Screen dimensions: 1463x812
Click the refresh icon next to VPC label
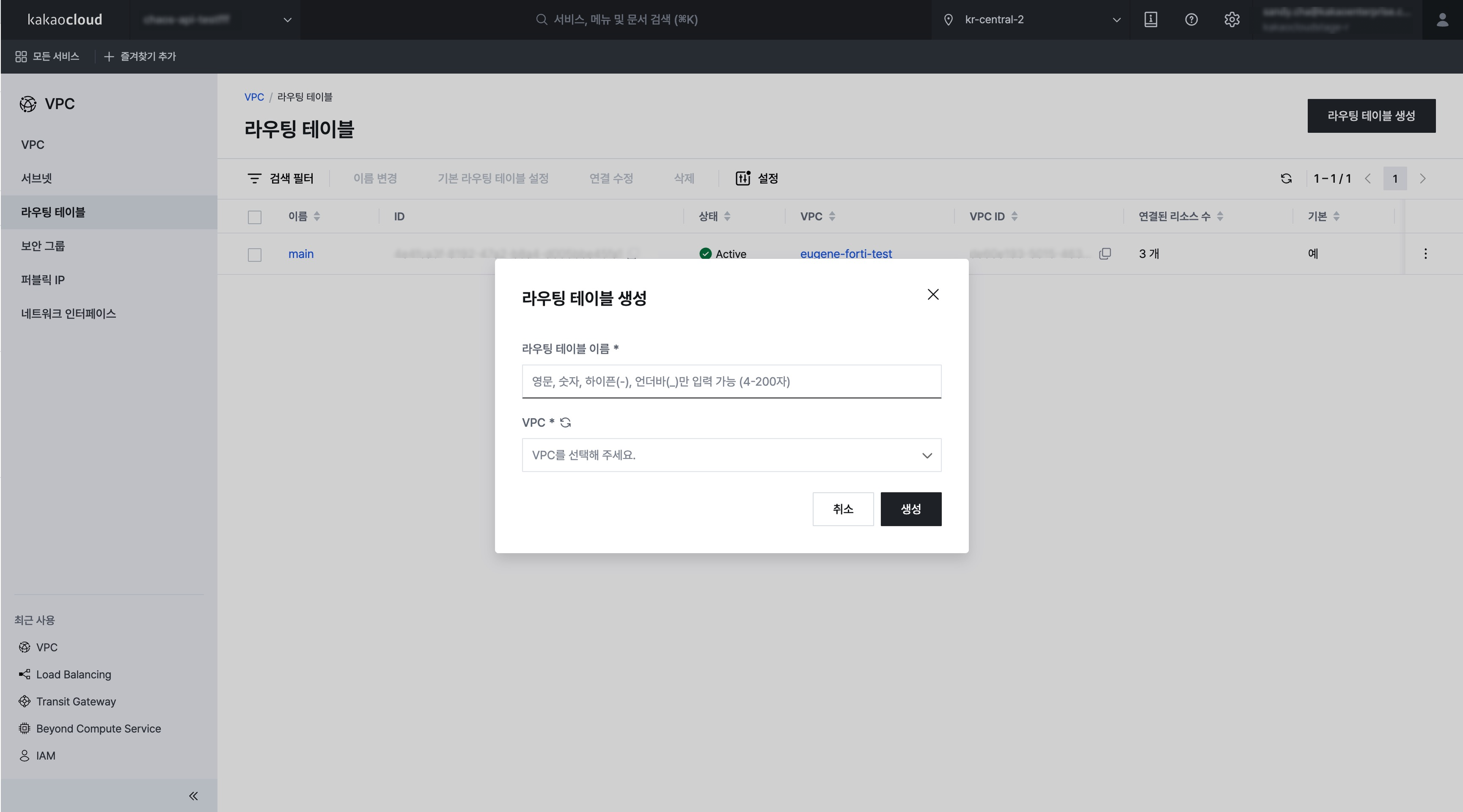click(565, 422)
